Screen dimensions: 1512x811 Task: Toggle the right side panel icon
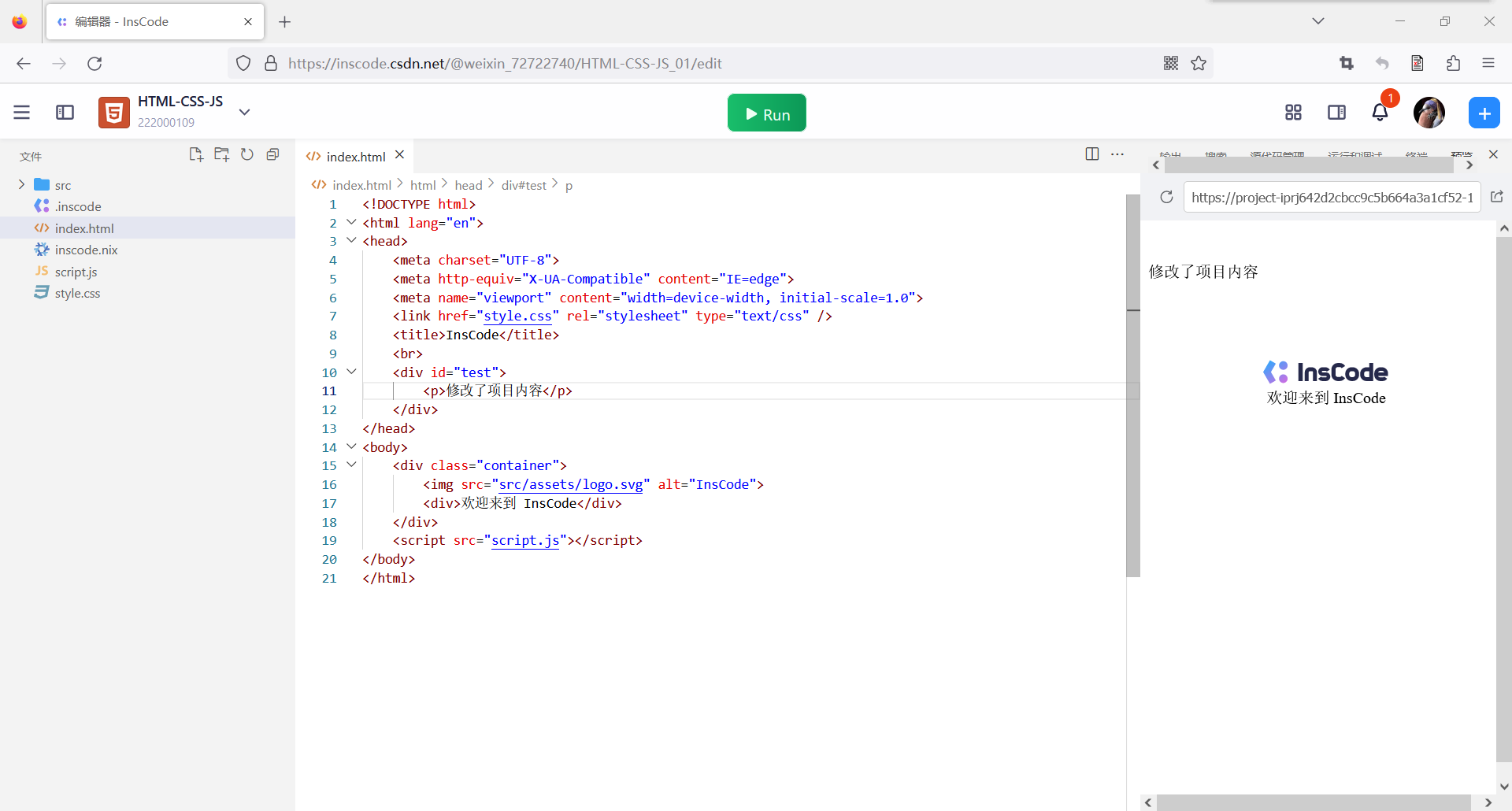point(1336,113)
